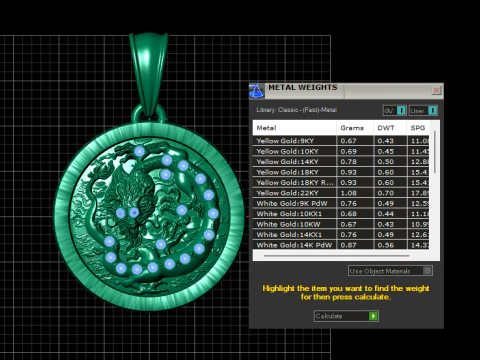Select the White Gold:10KX1 row
The height and width of the screenshot is (360, 480).
(341, 214)
